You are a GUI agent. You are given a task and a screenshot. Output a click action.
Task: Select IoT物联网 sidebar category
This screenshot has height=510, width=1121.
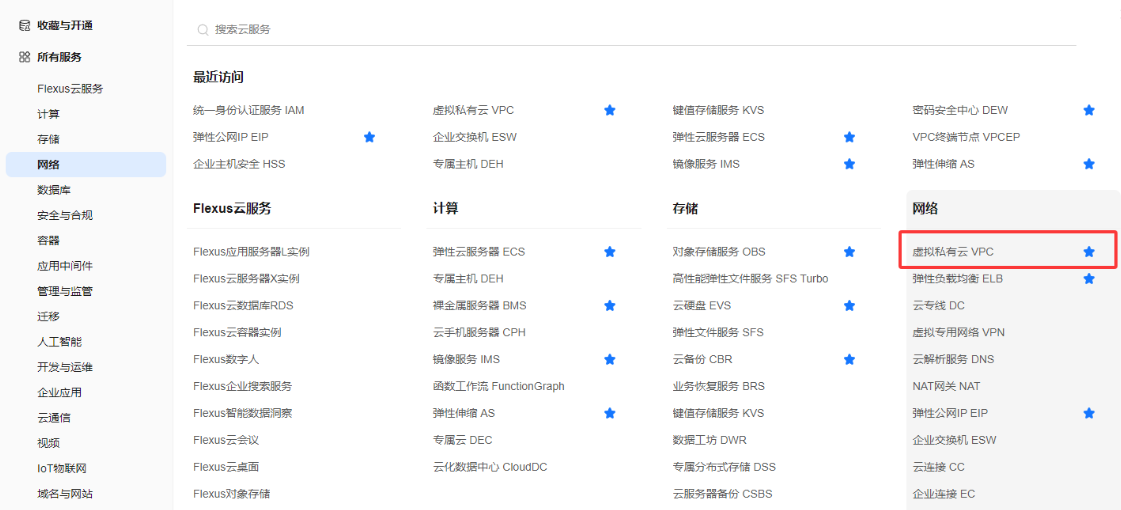[61, 469]
